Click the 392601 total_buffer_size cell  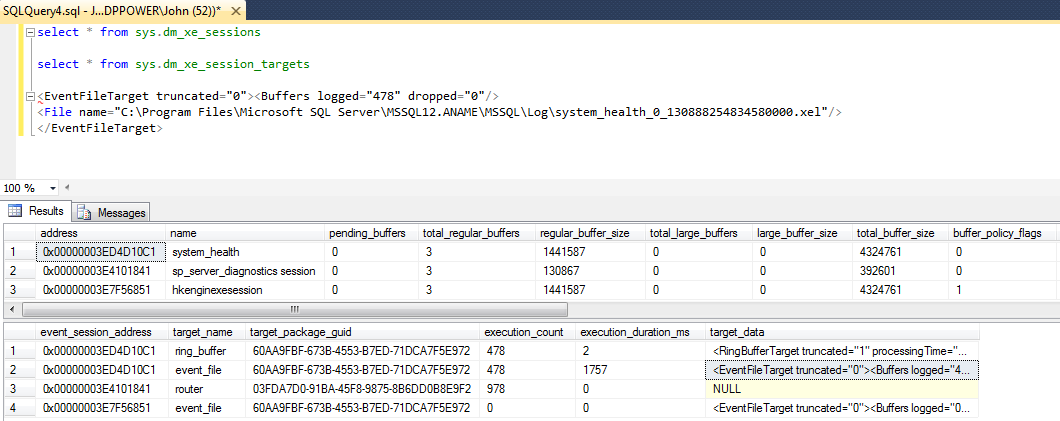[x=899, y=271]
